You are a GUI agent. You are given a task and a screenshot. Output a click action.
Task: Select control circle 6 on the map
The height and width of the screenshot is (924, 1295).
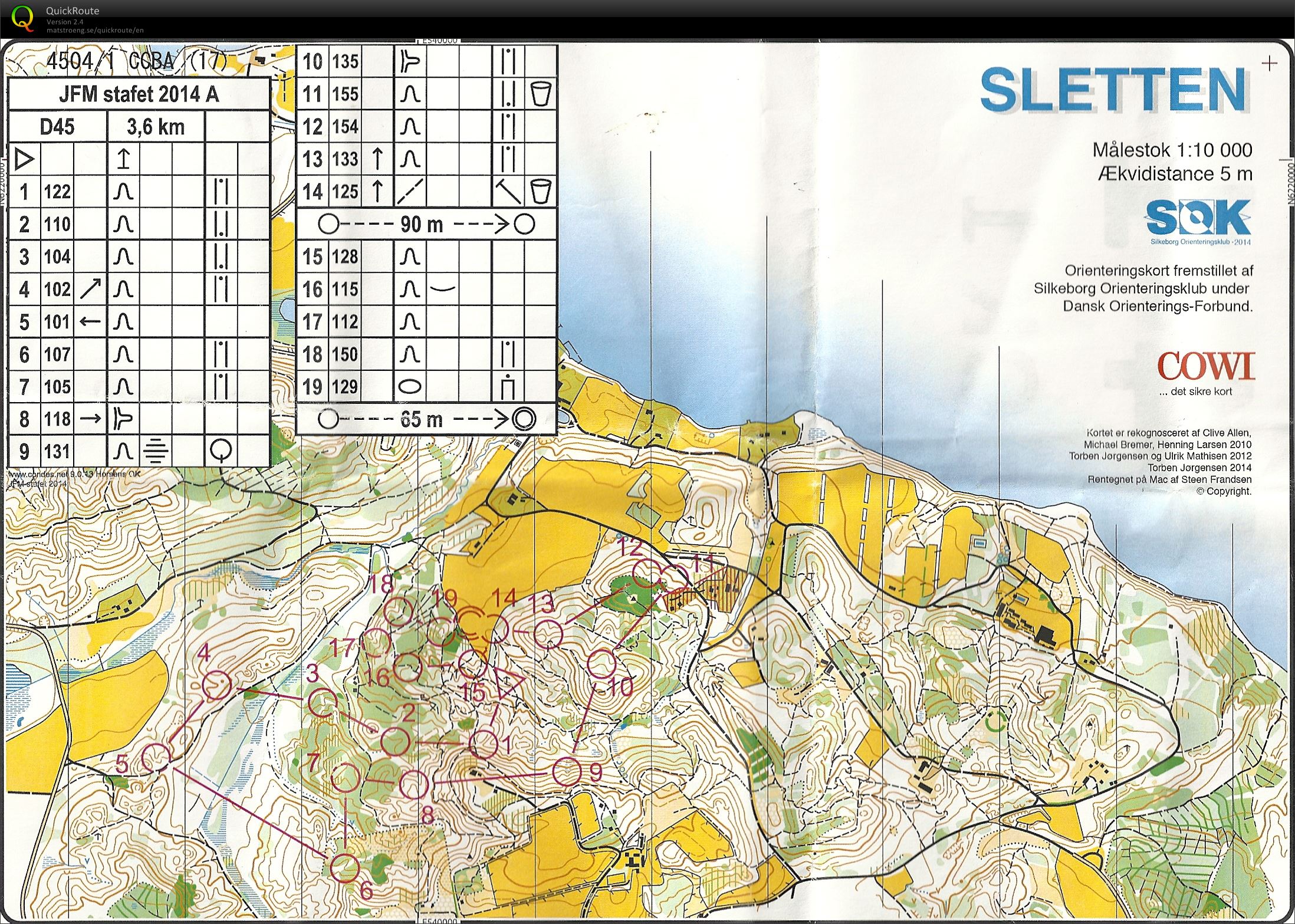point(344,867)
